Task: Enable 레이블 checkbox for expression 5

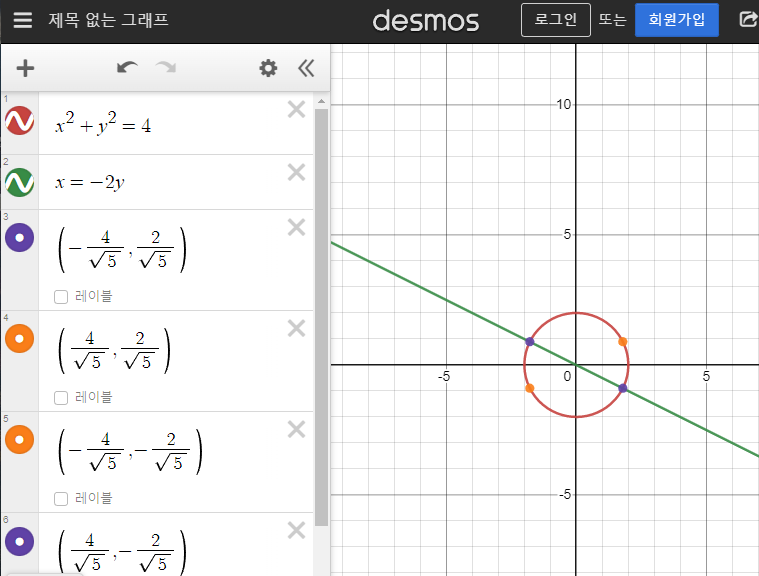Action: tap(61, 499)
